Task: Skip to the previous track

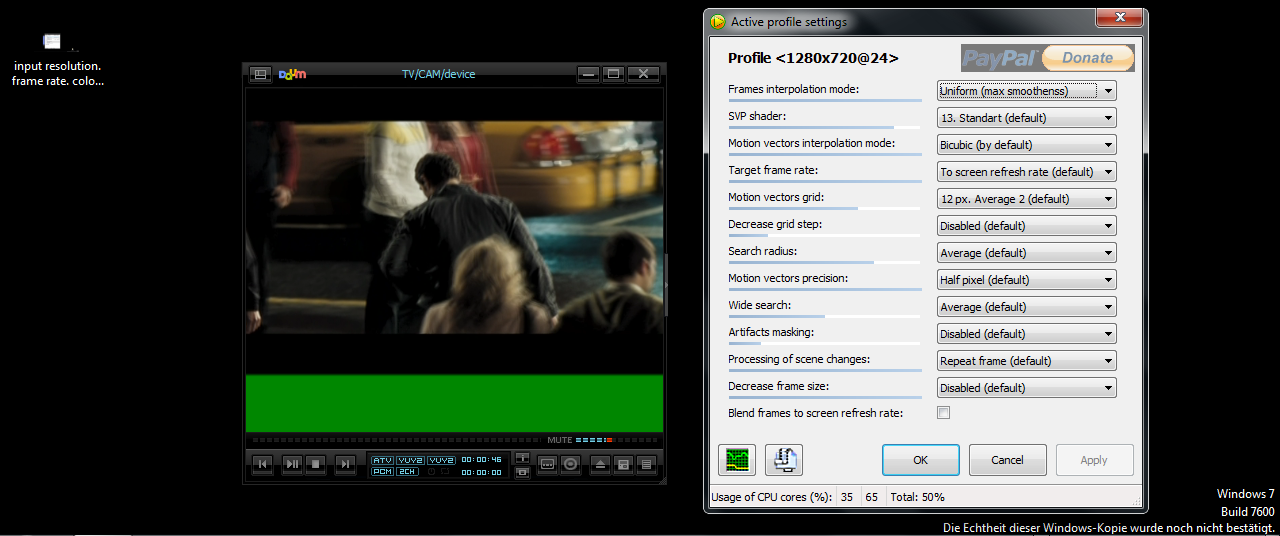Action: pos(262,464)
